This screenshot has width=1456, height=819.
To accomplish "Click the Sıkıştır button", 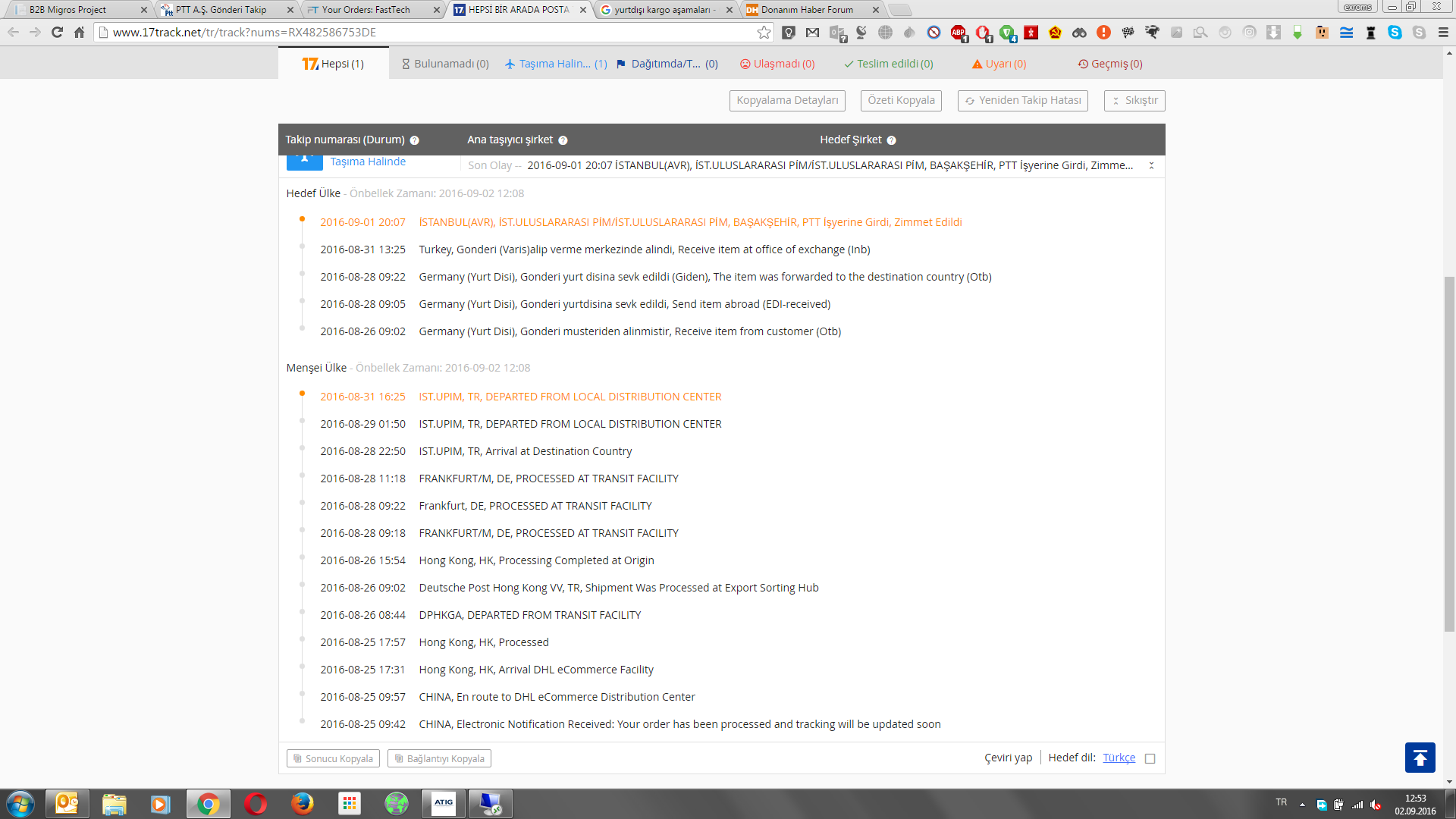I will tap(1134, 100).
